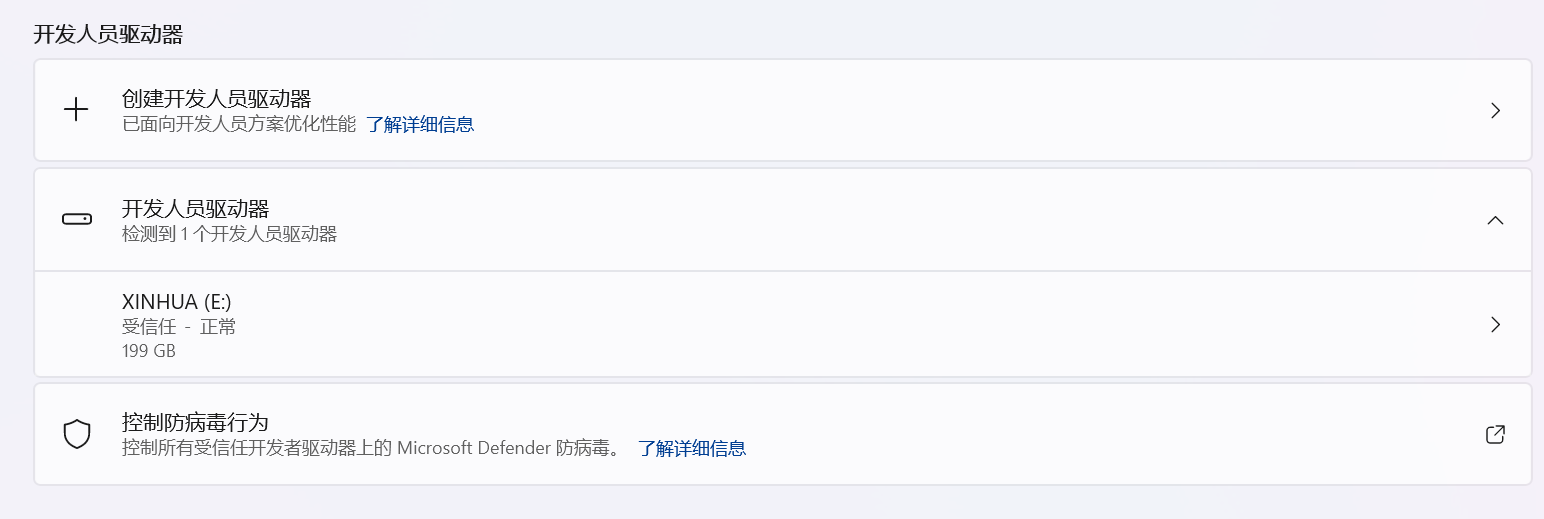This screenshot has height=519, width=1544.
Task: Click the 创建开发人员驱动器 title
Action: pos(216,99)
